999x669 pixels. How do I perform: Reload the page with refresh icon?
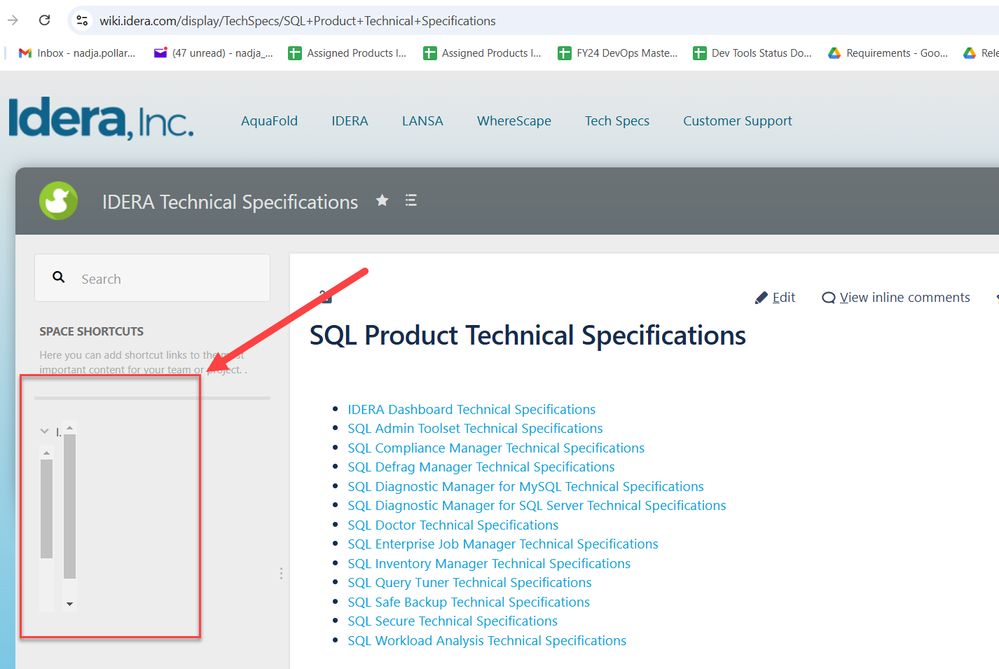pos(45,20)
